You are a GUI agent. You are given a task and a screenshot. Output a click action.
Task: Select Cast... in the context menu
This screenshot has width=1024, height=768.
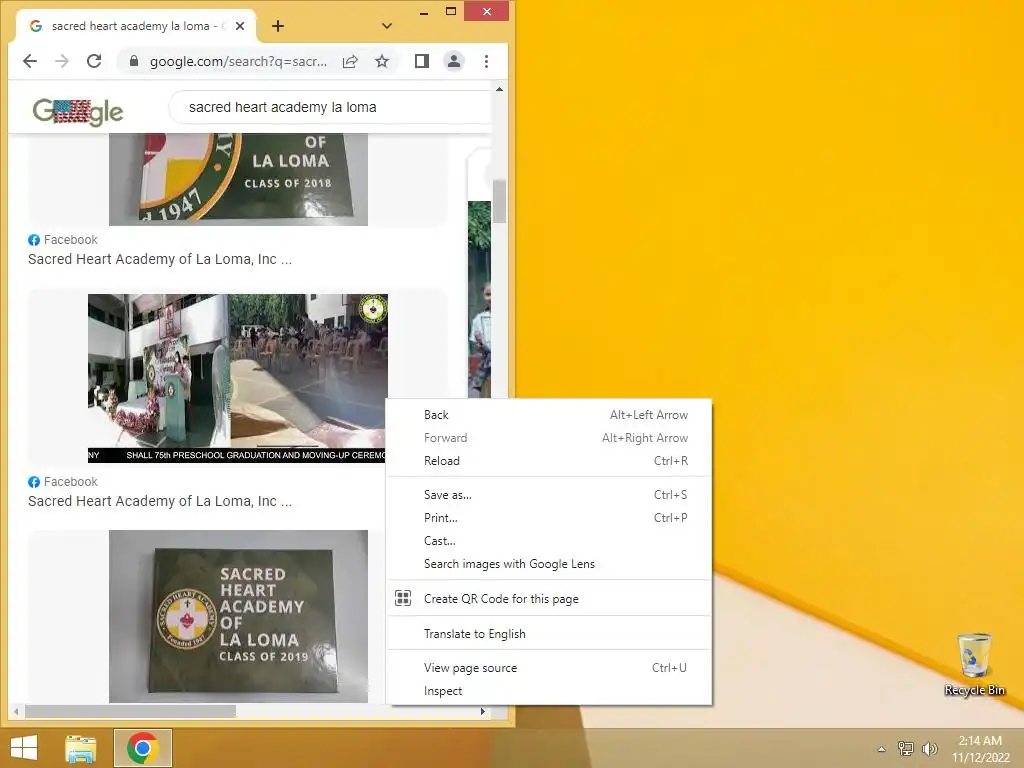coord(549,541)
